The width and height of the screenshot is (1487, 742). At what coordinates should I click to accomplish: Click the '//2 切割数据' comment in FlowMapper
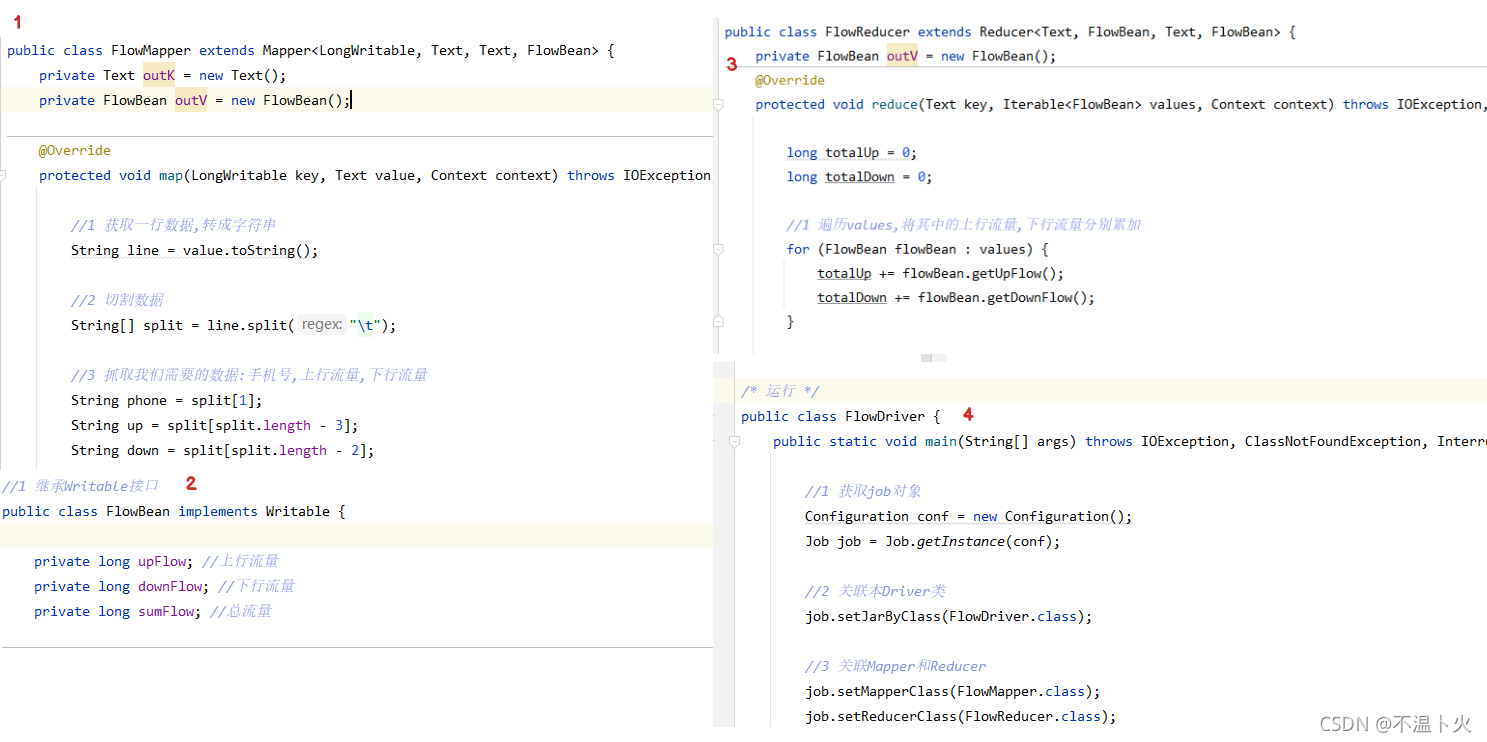117,300
